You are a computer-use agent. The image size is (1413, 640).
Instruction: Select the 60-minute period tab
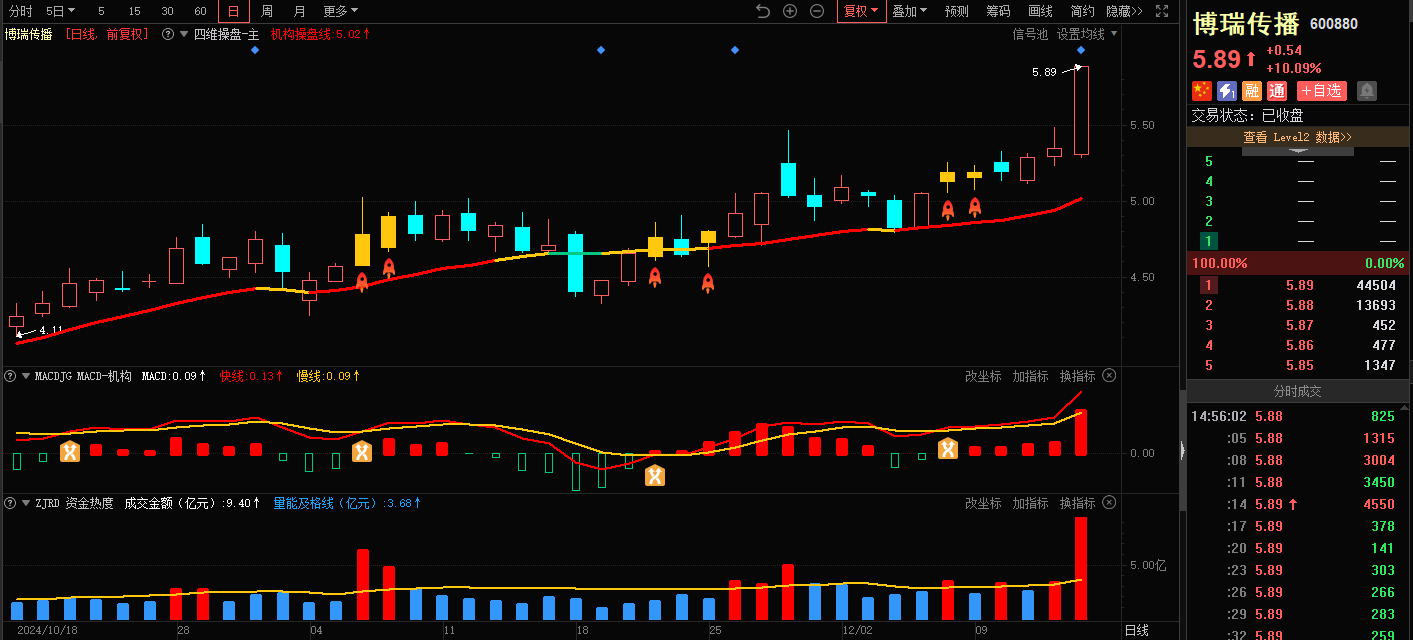[x=200, y=11]
